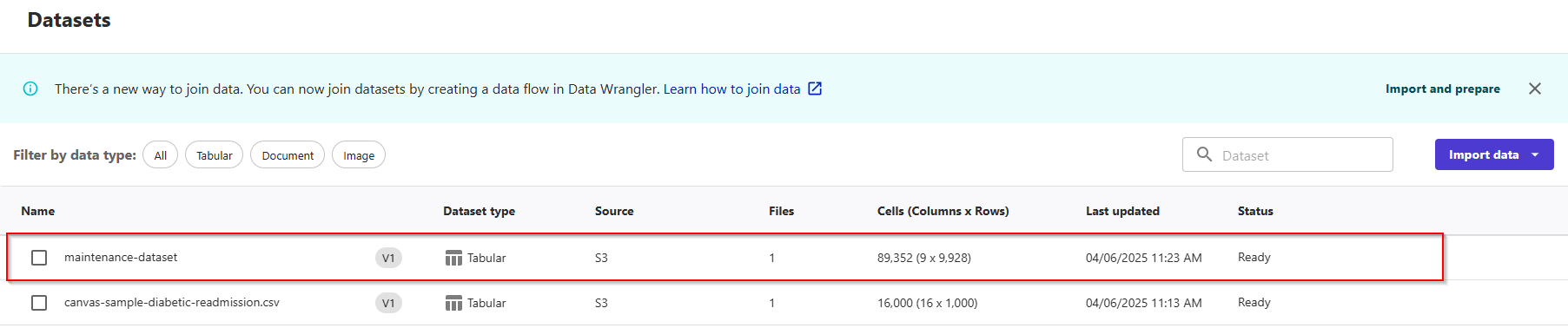Click the Tabular icon for canvas-sample-diabetic-readmission.csv

coord(453,303)
